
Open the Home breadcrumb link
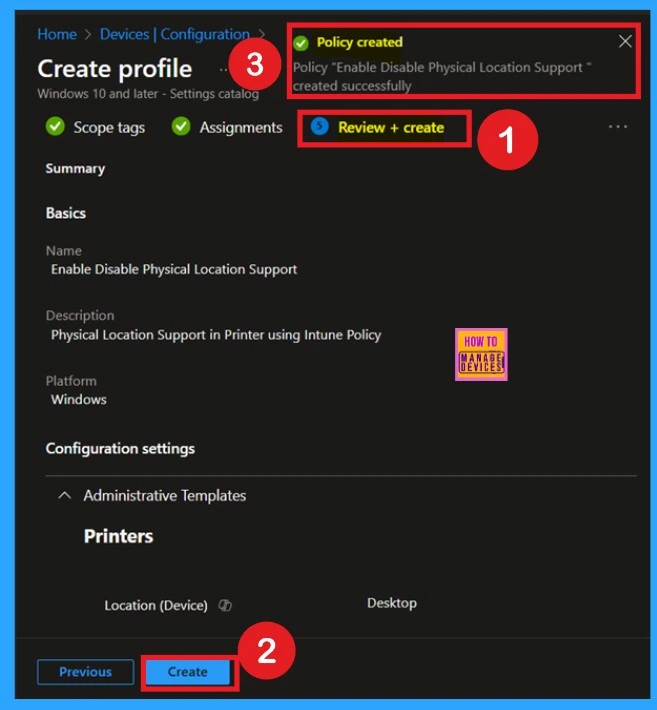click(57, 34)
